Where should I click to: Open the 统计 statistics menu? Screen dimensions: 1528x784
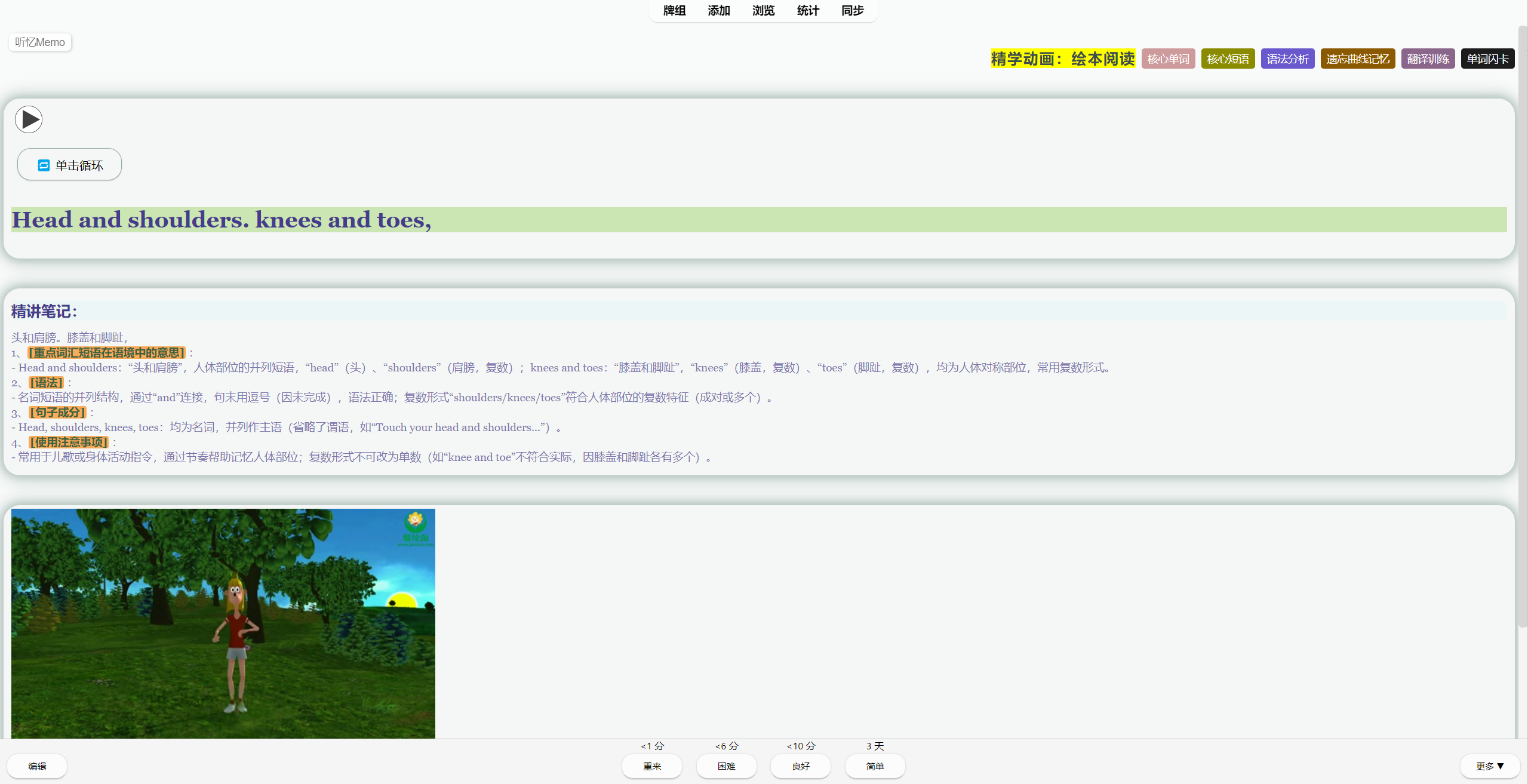point(808,10)
